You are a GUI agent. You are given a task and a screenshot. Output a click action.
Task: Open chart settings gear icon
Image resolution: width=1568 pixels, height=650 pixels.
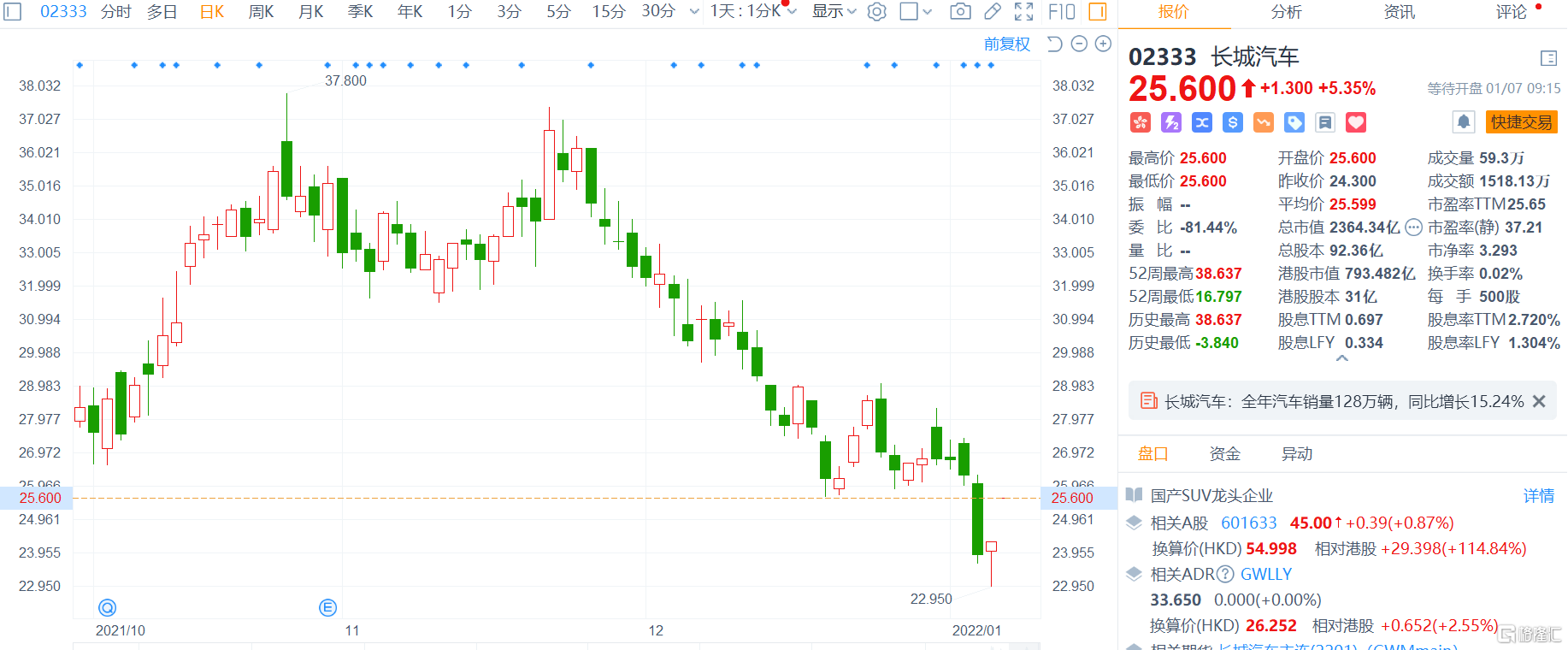[876, 11]
